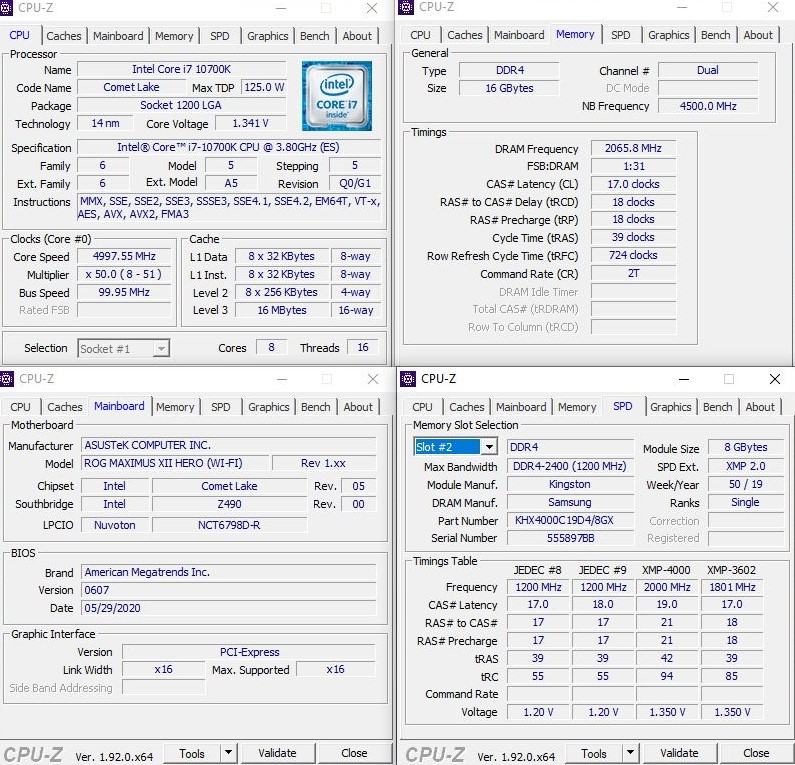Click the LPCIO chip NCT6798D-R field
Screen dimensions: 795x765
tap(229, 525)
